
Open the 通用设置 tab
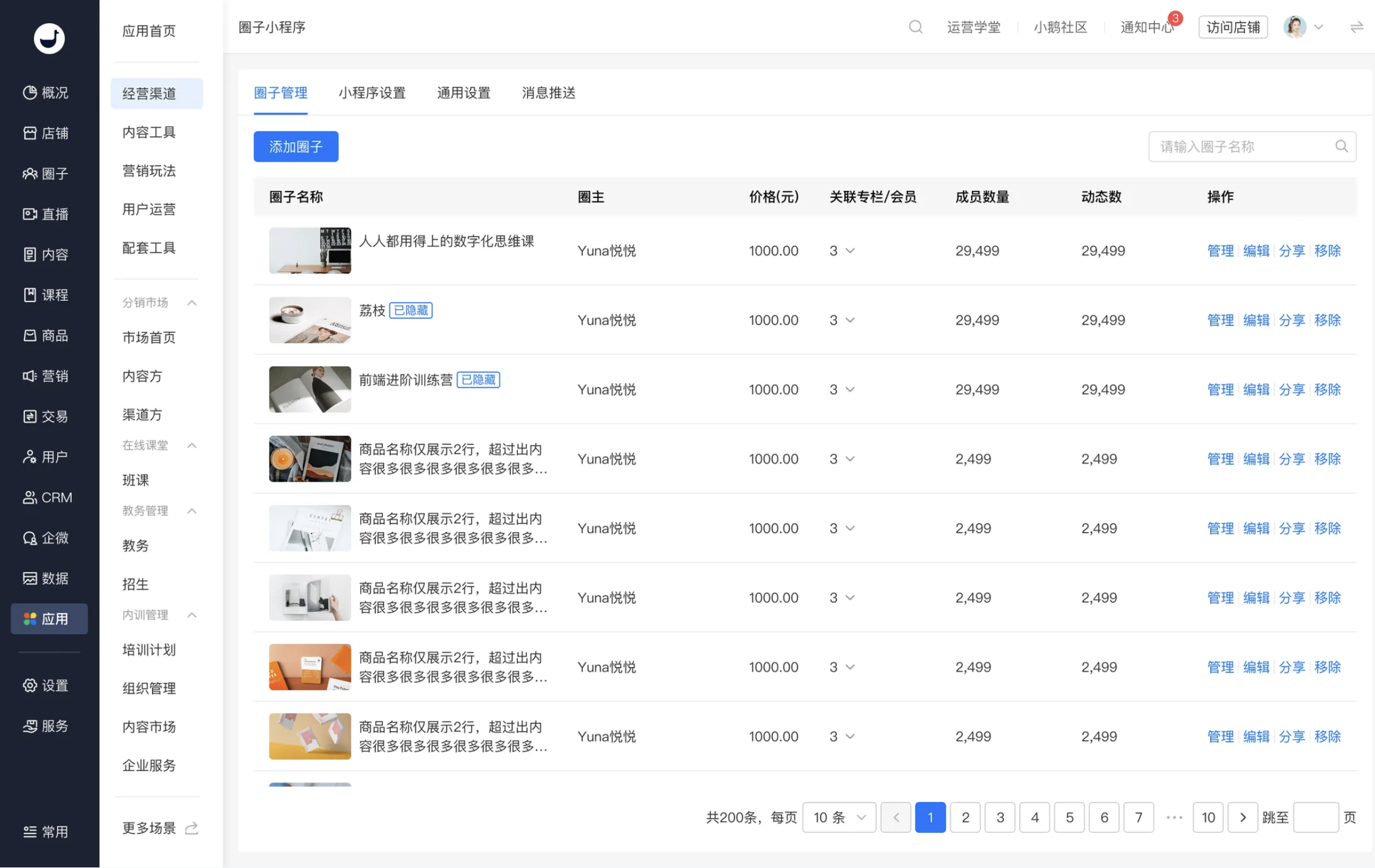(x=463, y=93)
